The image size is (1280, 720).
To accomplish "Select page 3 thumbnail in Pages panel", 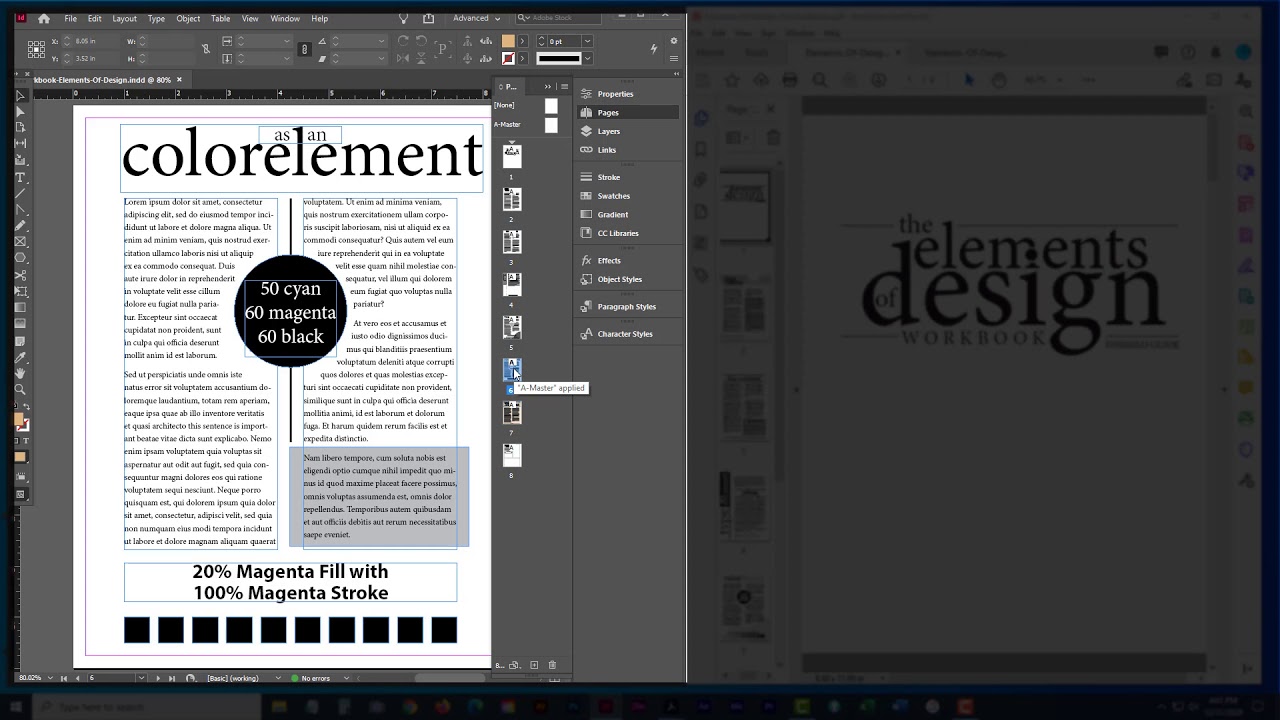I will pyautogui.click(x=512, y=242).
